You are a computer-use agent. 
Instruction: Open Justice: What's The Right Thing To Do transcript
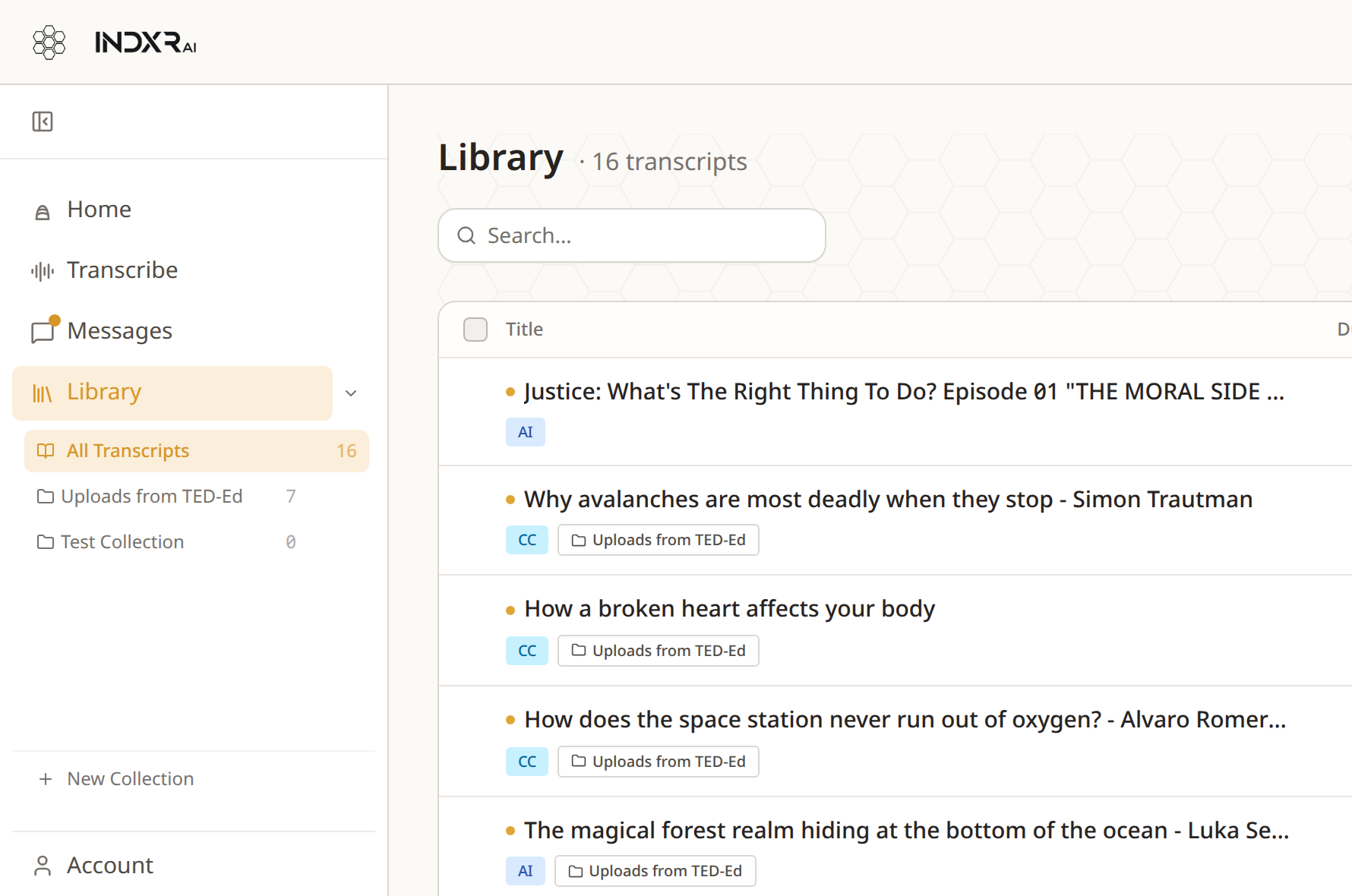904,392
